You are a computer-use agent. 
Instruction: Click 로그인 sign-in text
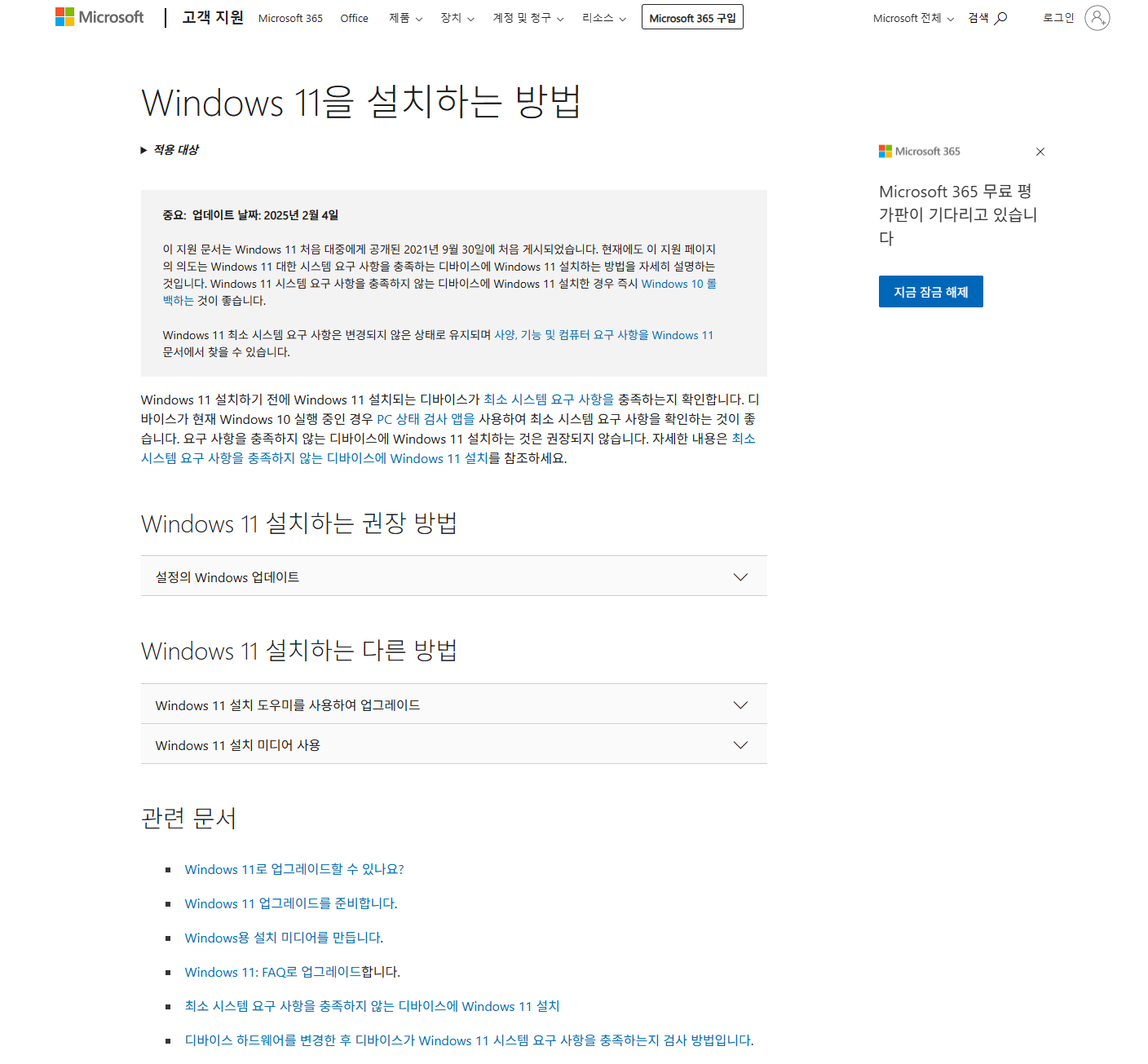1058,18
